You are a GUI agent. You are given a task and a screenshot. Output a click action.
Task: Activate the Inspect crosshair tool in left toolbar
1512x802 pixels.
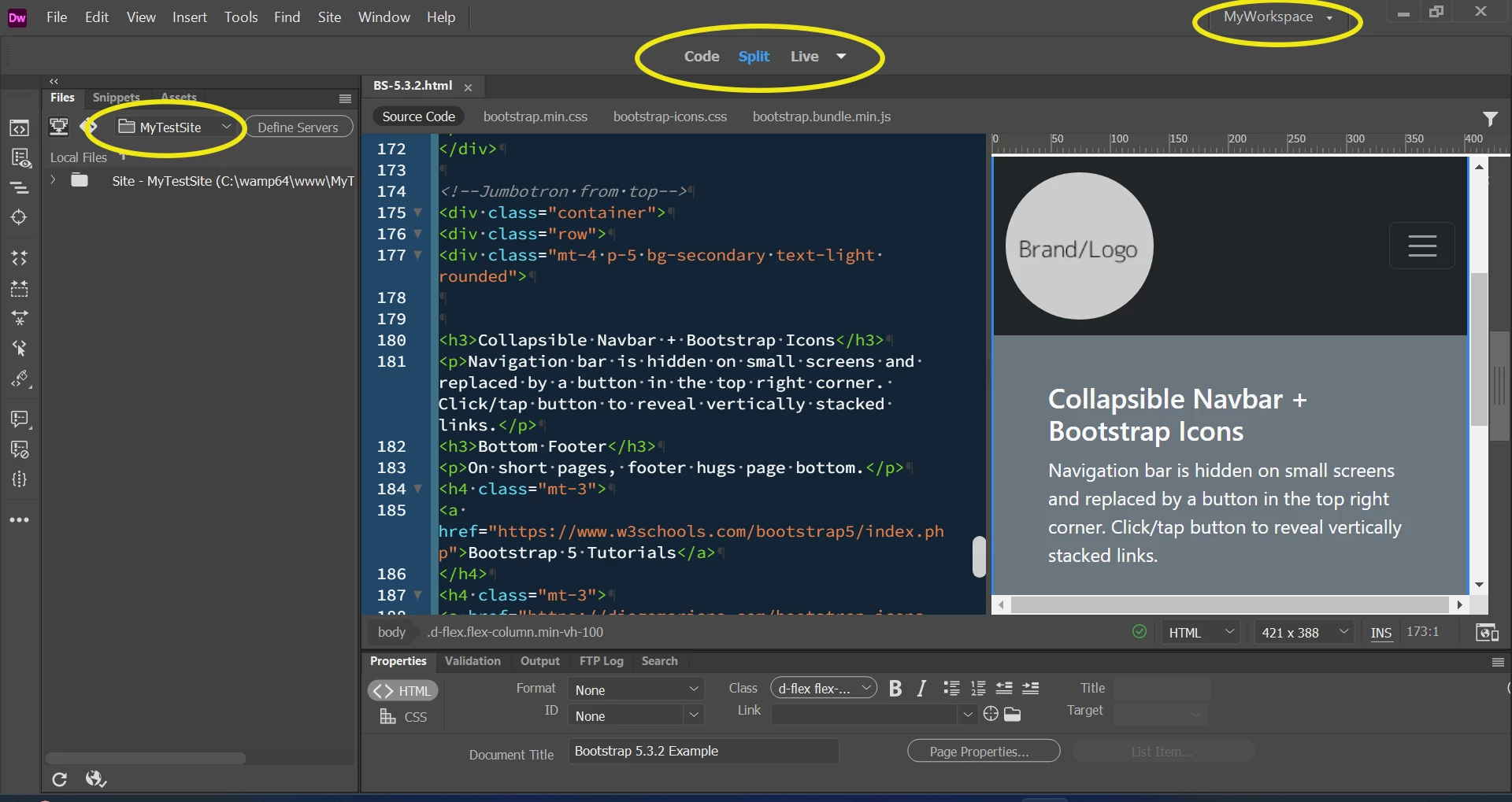pos(19,217)
